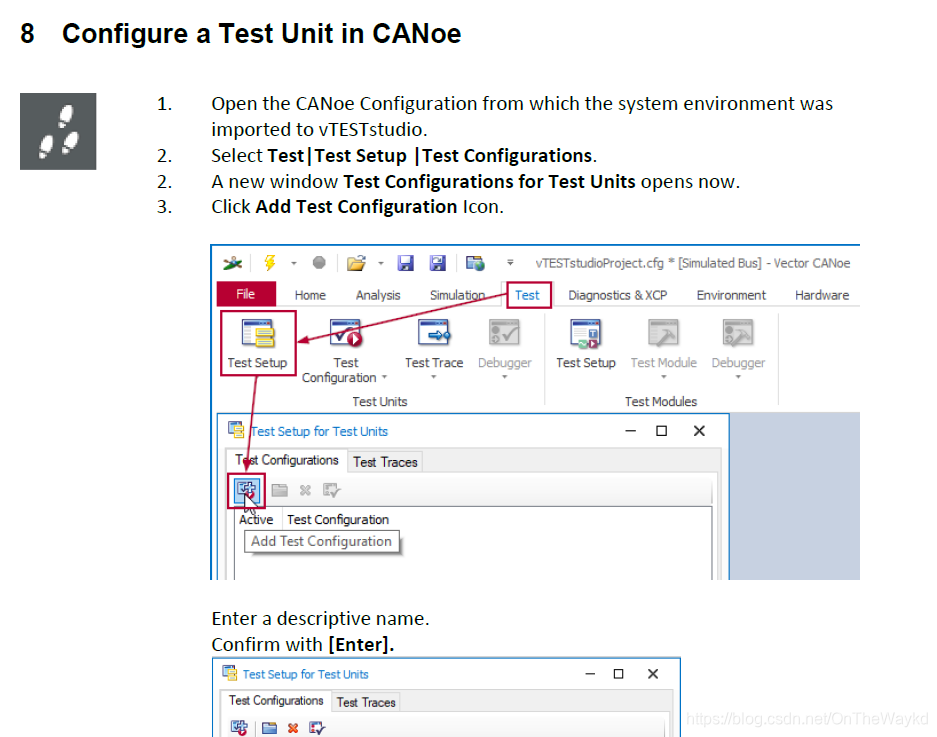This screenshot has width=937, height=737.
Task: Select Test Configurations tab in lower window
Action: click(x=276, y=701)
